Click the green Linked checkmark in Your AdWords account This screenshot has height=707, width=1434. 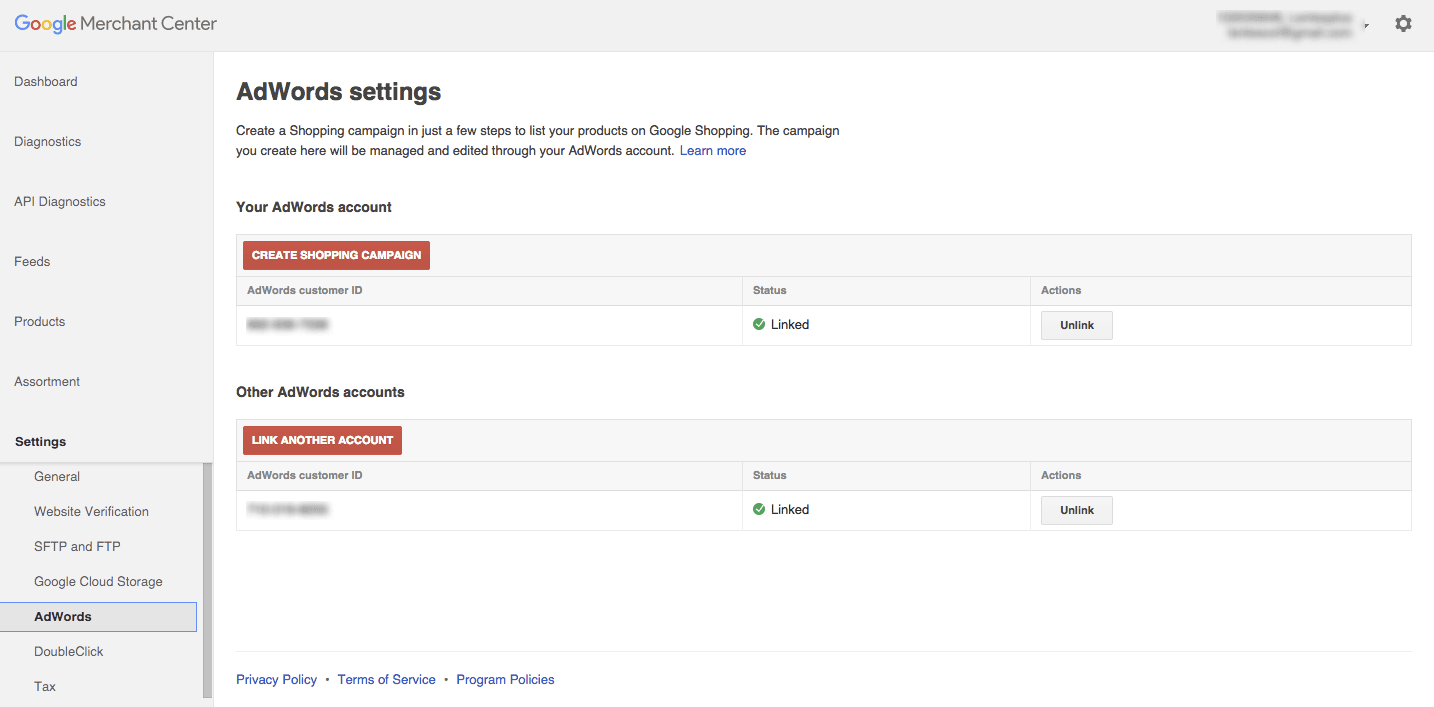759,324
